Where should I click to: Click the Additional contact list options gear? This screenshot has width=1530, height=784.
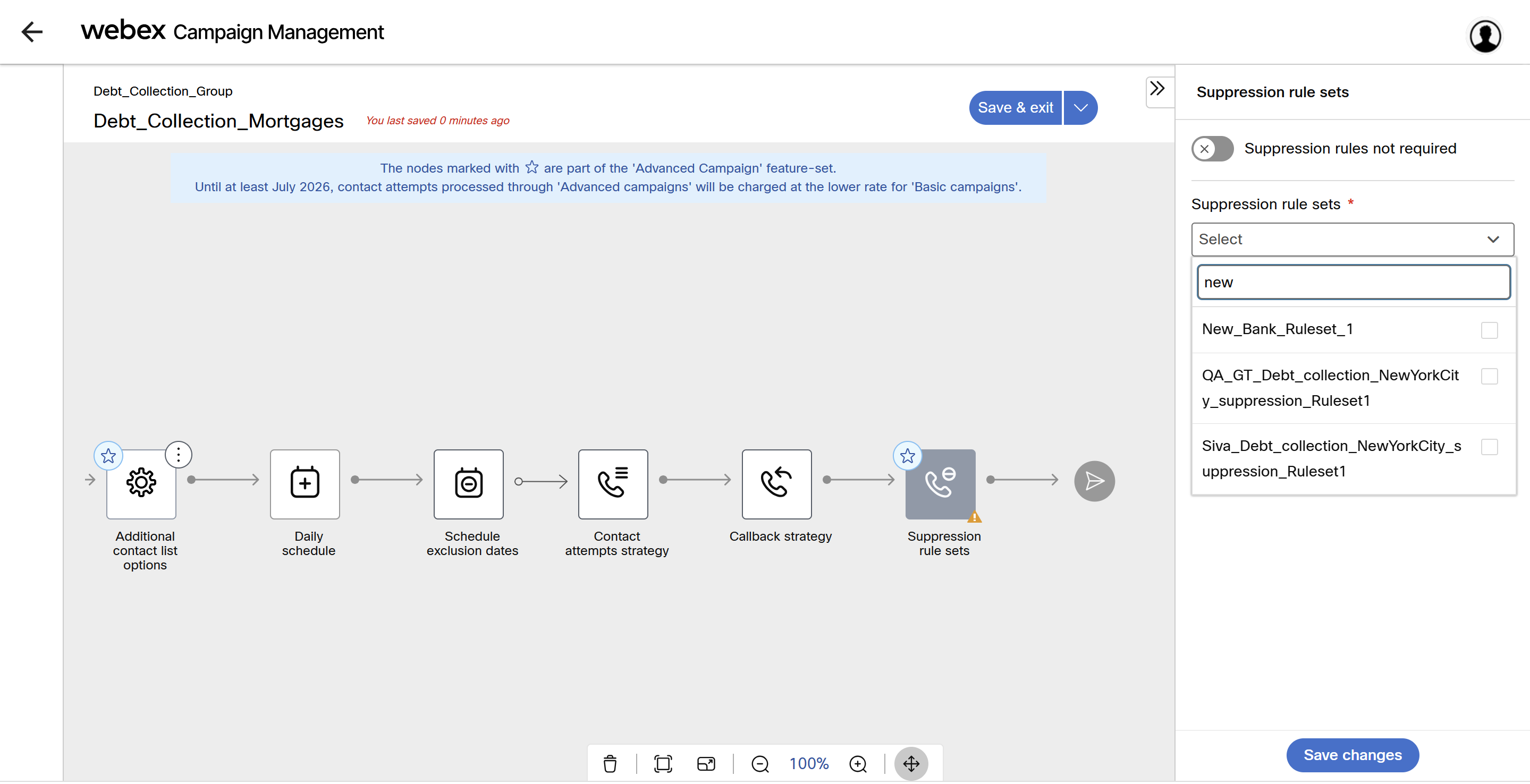141,483
